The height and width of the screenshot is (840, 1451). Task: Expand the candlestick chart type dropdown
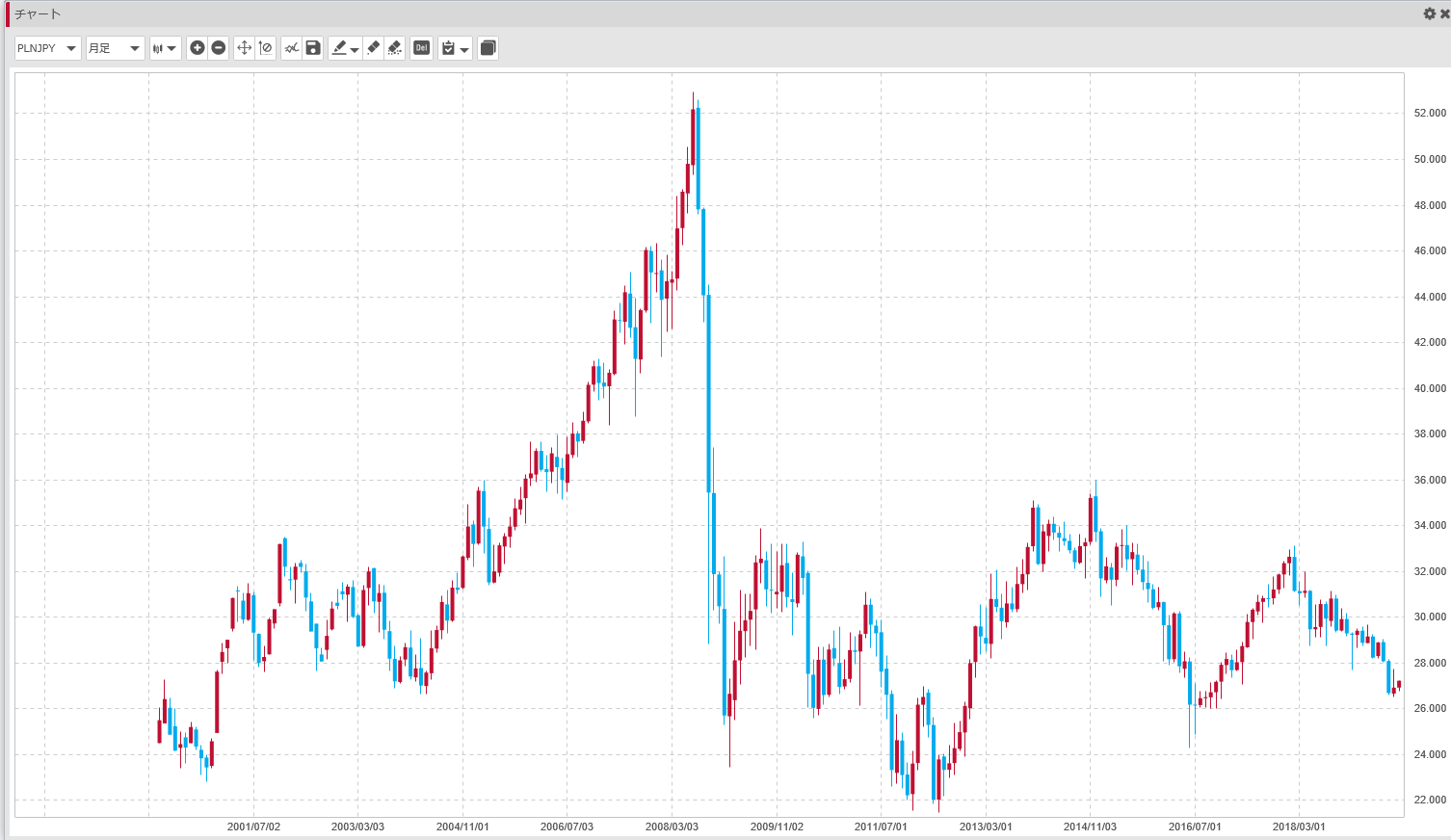pyautogui.click(x=165, y=48)
